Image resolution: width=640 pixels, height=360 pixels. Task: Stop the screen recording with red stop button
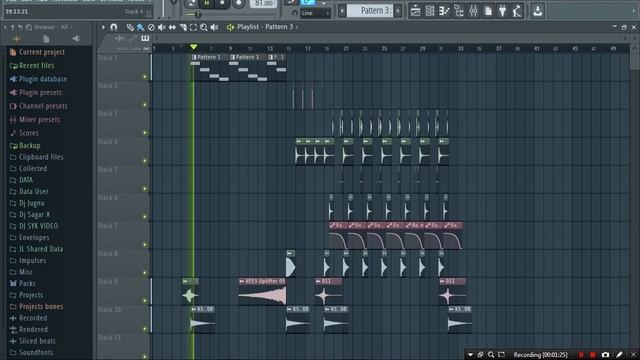(x=593, y=355)
